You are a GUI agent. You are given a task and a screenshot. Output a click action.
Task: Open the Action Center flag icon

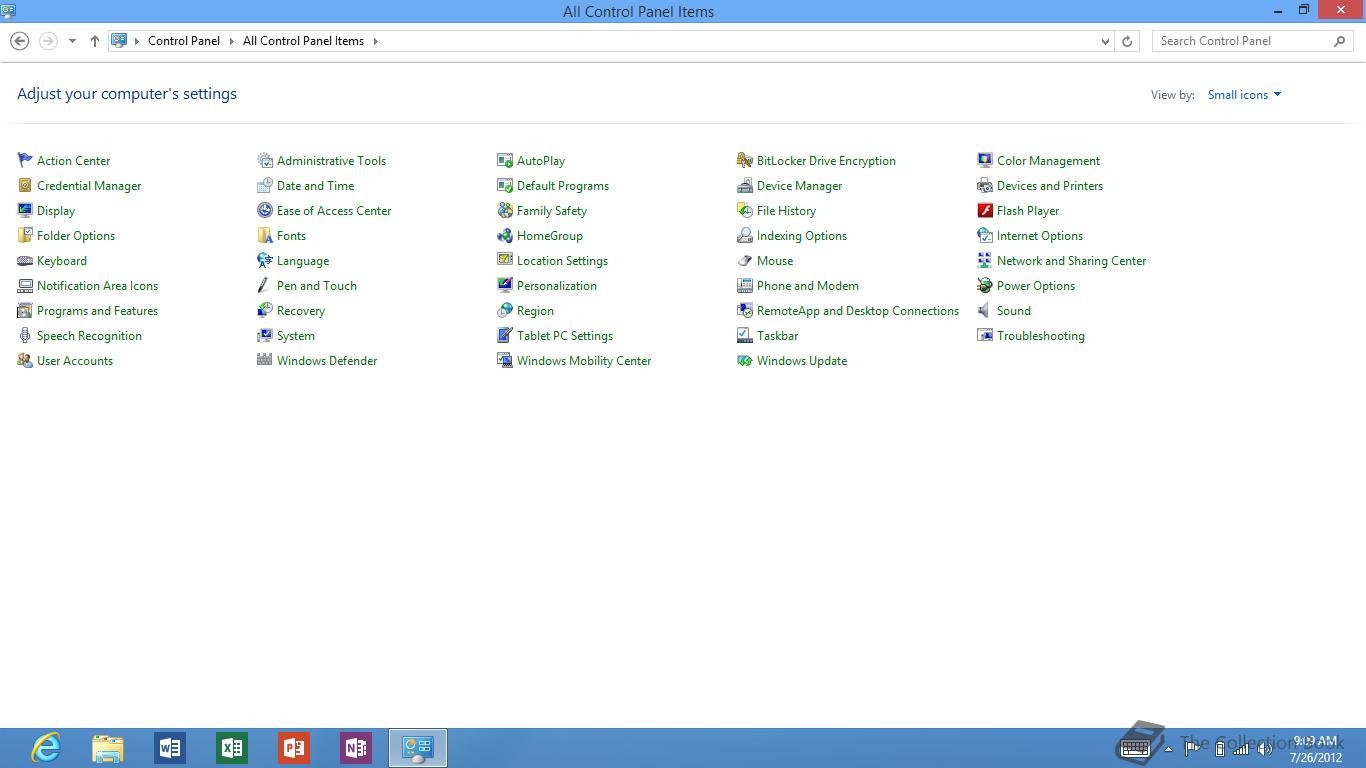coord(25,160)
